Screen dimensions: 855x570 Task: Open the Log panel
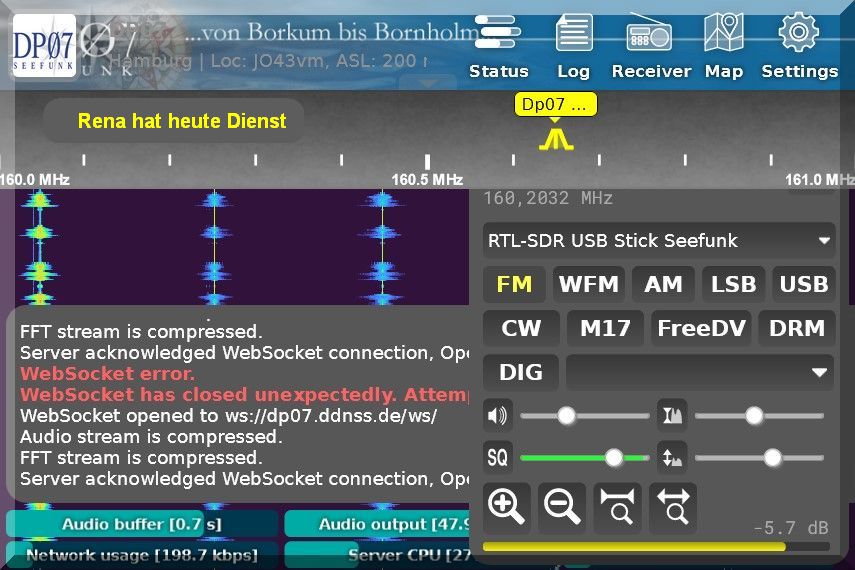[x=573, y=46]
